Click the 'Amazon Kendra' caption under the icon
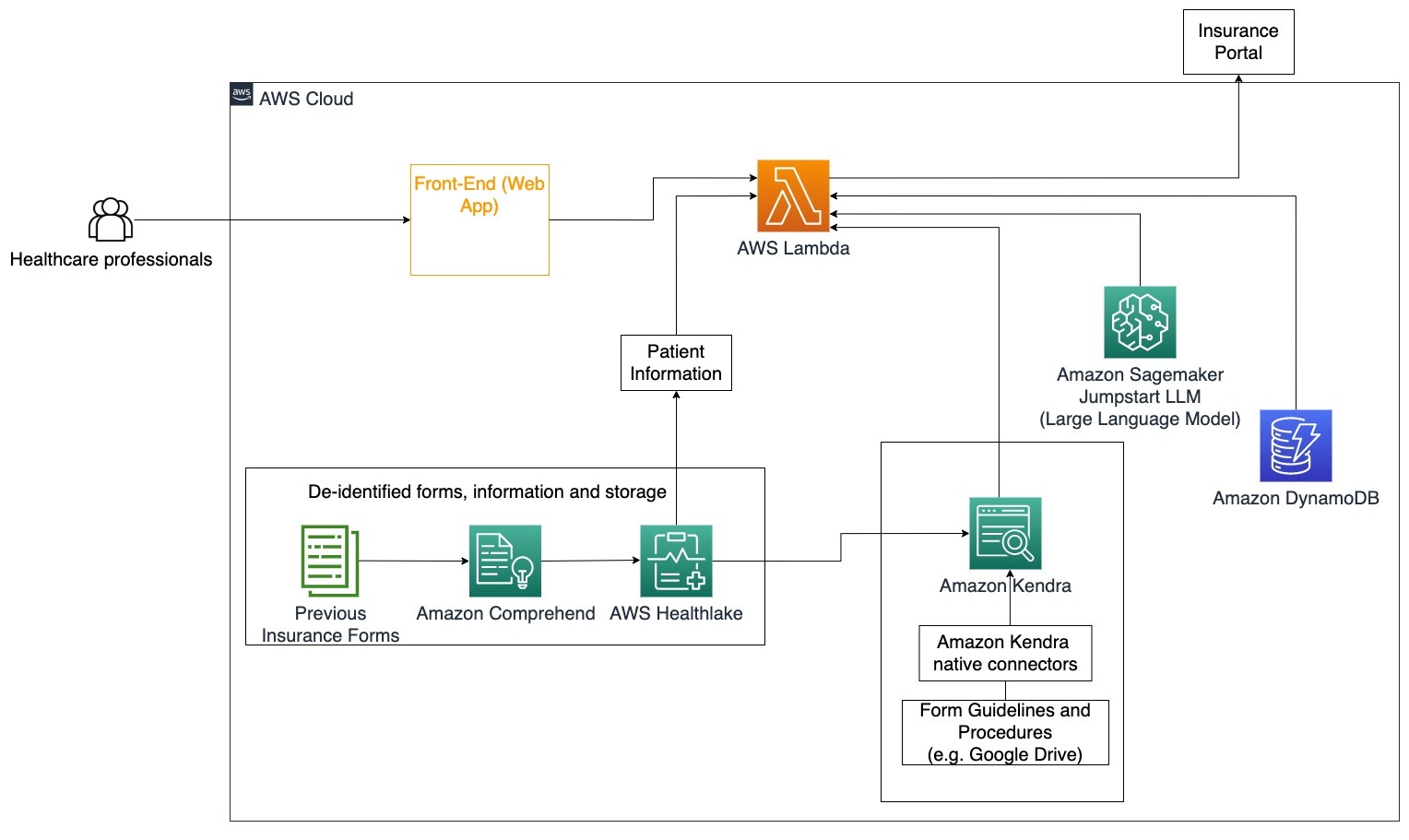Screen dimensions: 1409x840 coord(1005,586)
